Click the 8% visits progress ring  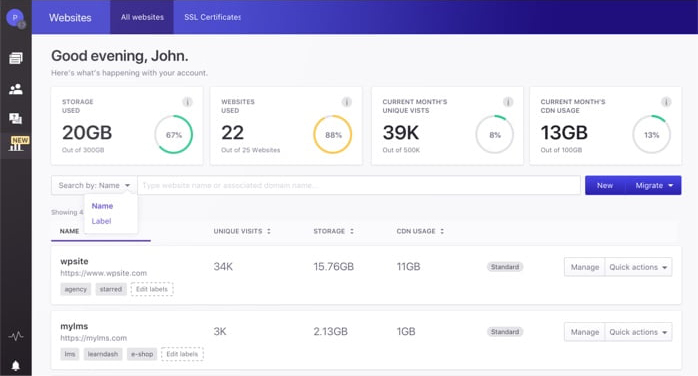(x=495, y=134)
